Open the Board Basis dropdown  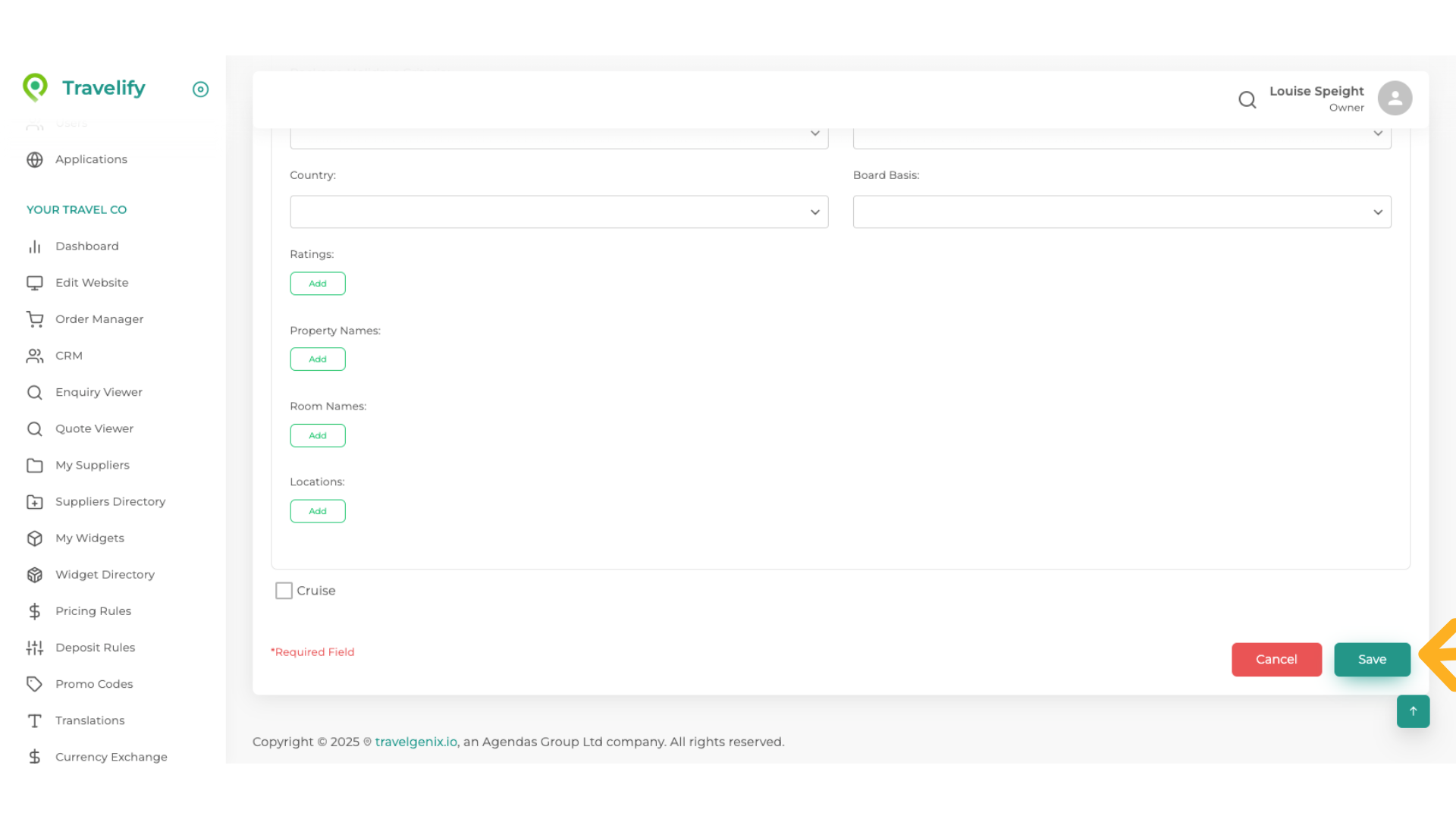[1122, 212]
